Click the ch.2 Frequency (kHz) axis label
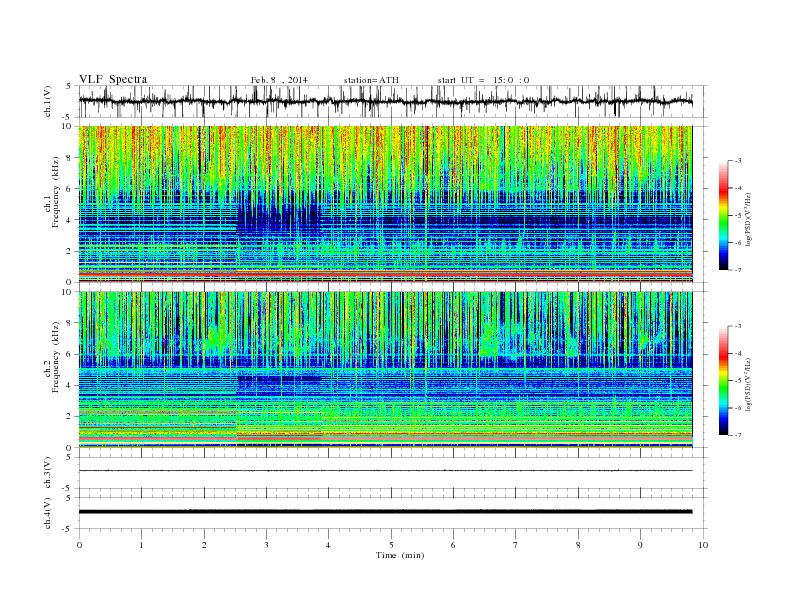 click(x=52, y=357)
